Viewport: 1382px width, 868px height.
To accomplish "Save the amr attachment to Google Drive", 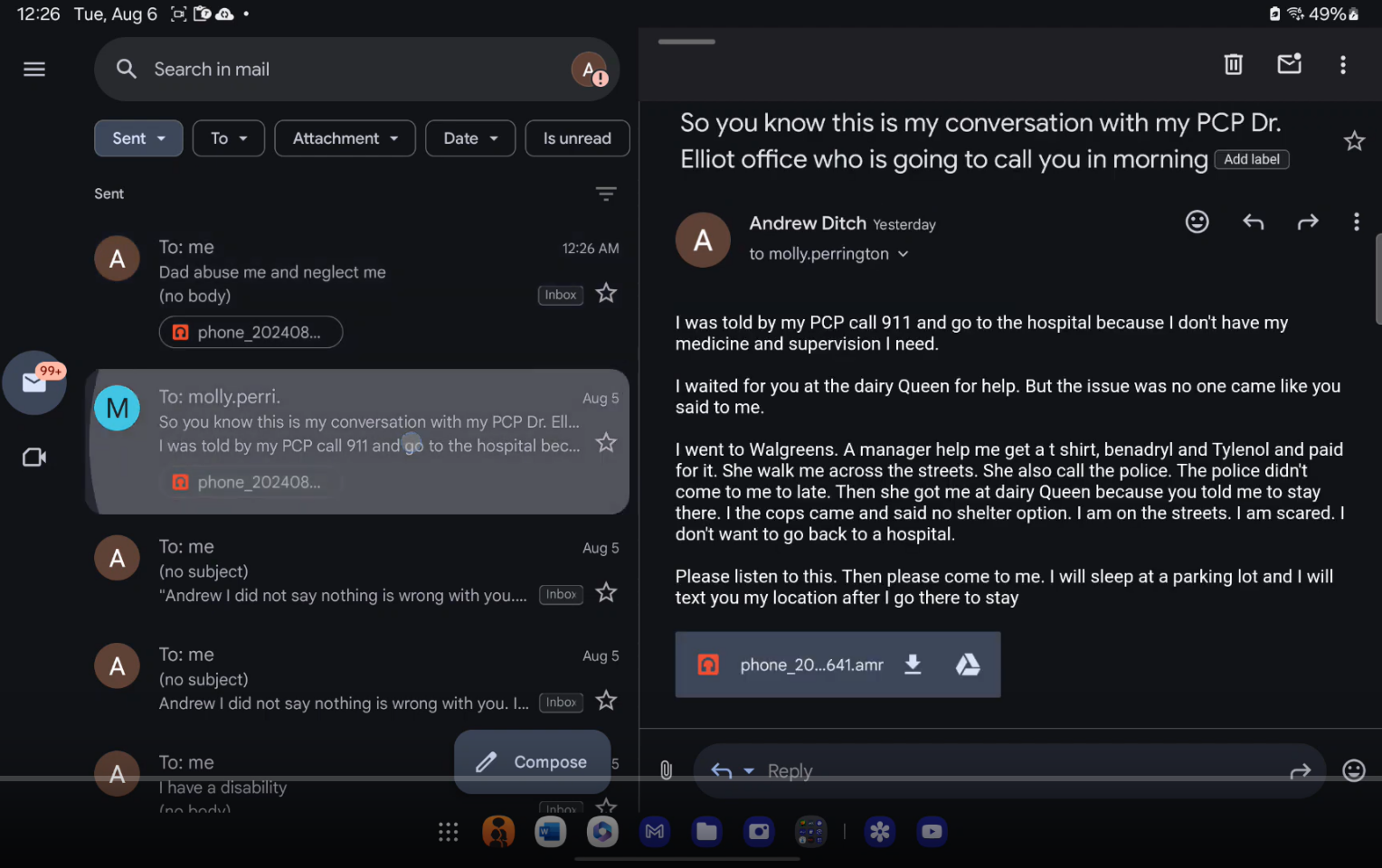I will (x=968, y=665).
